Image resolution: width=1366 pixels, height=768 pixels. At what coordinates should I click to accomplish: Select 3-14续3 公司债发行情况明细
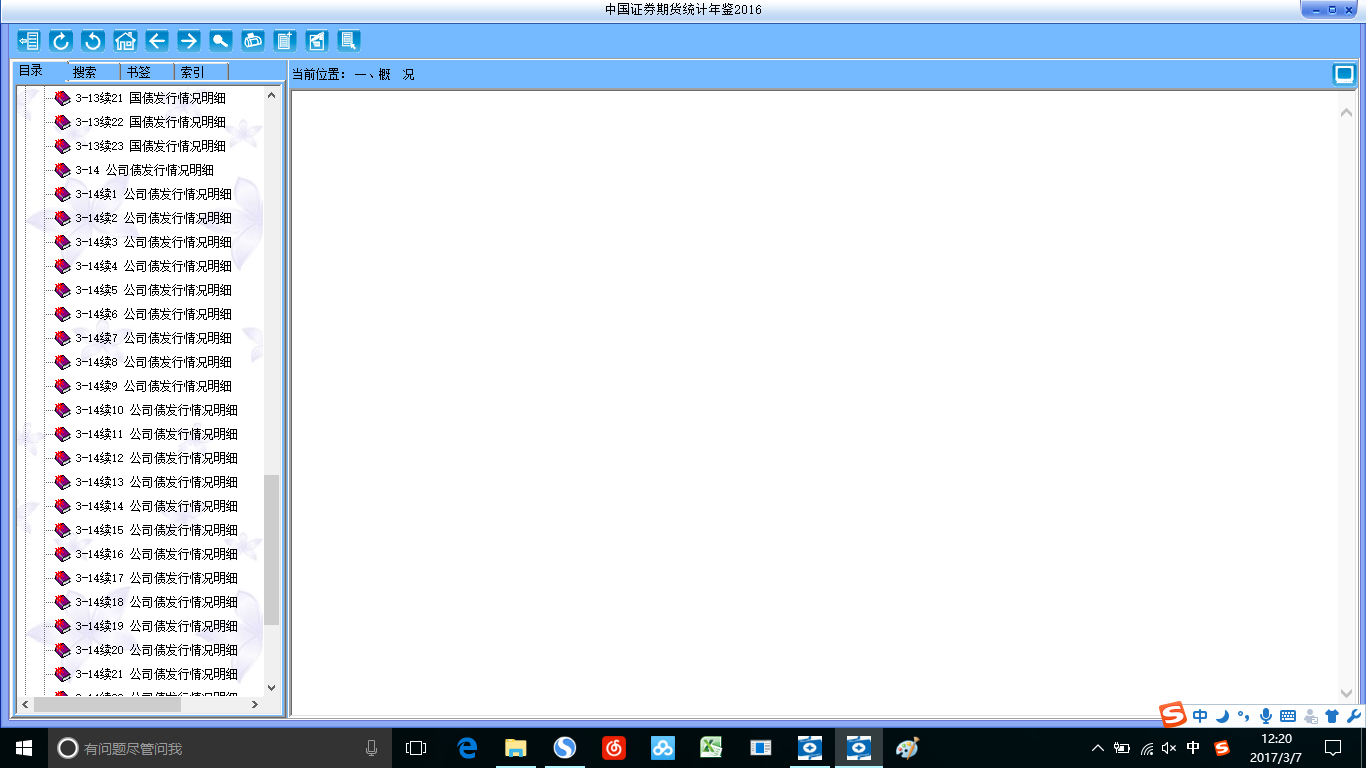coord(153,242)
